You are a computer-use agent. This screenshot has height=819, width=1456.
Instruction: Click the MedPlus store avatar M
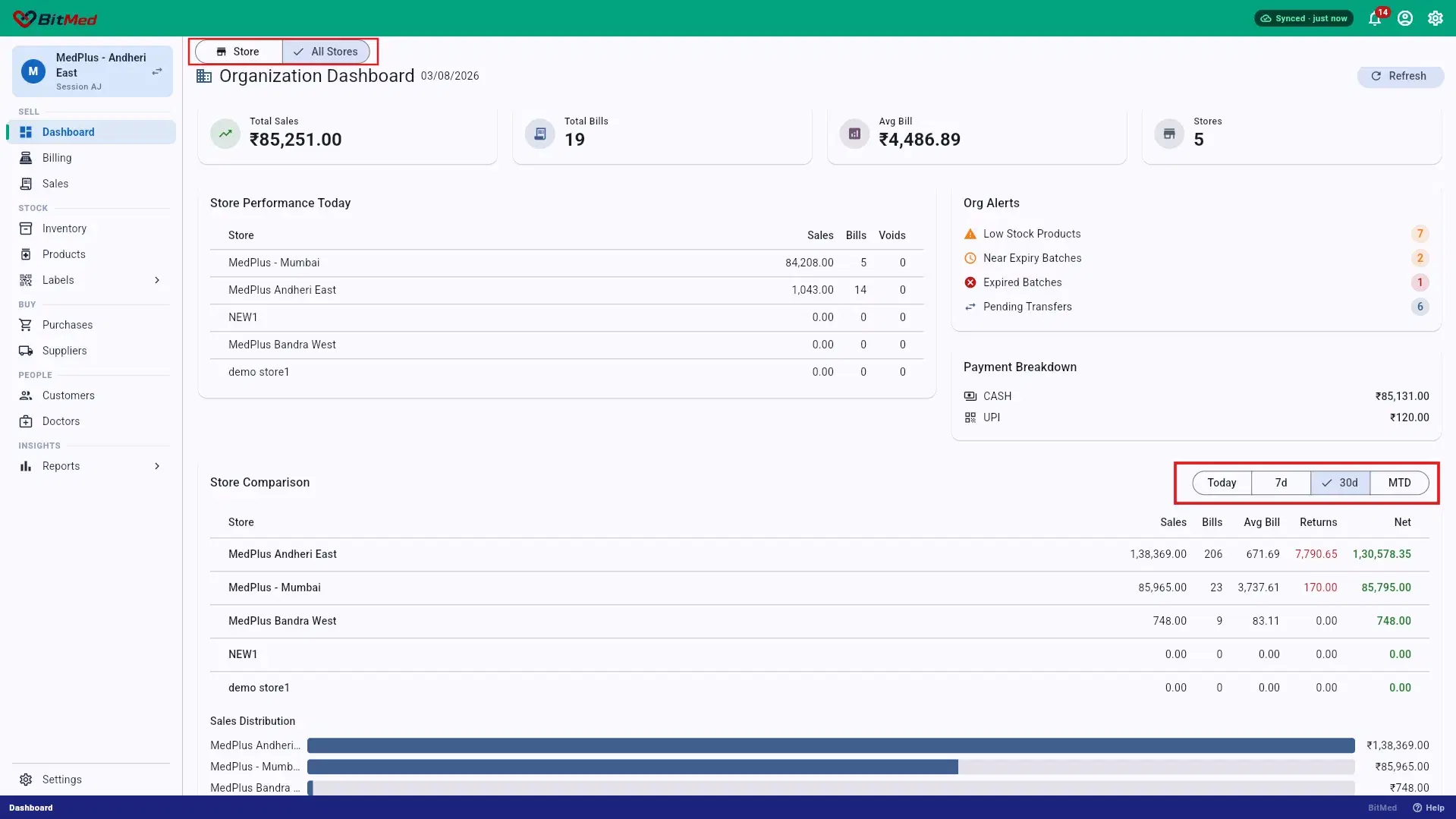[x=33, y=71]
